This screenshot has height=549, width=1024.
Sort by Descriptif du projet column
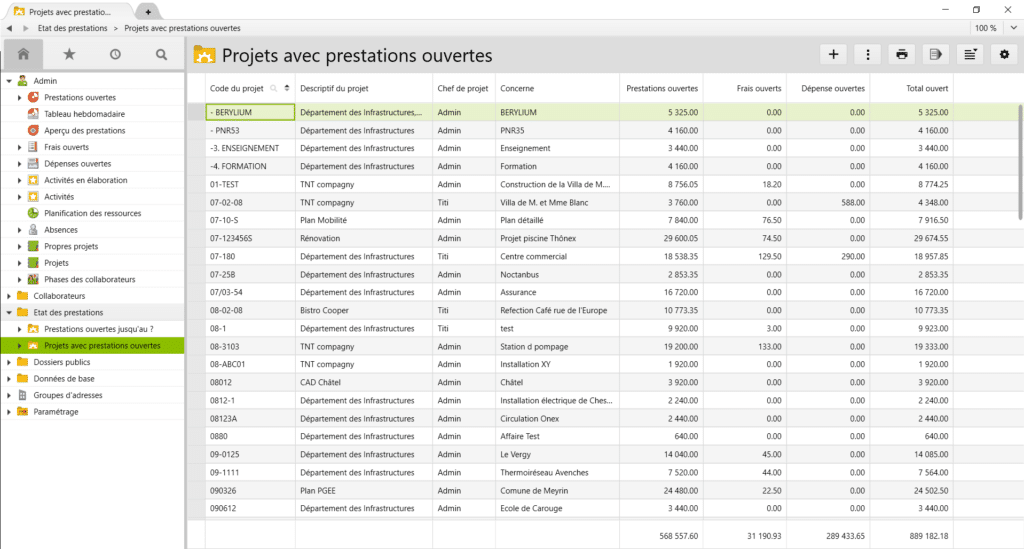[334, 88]
